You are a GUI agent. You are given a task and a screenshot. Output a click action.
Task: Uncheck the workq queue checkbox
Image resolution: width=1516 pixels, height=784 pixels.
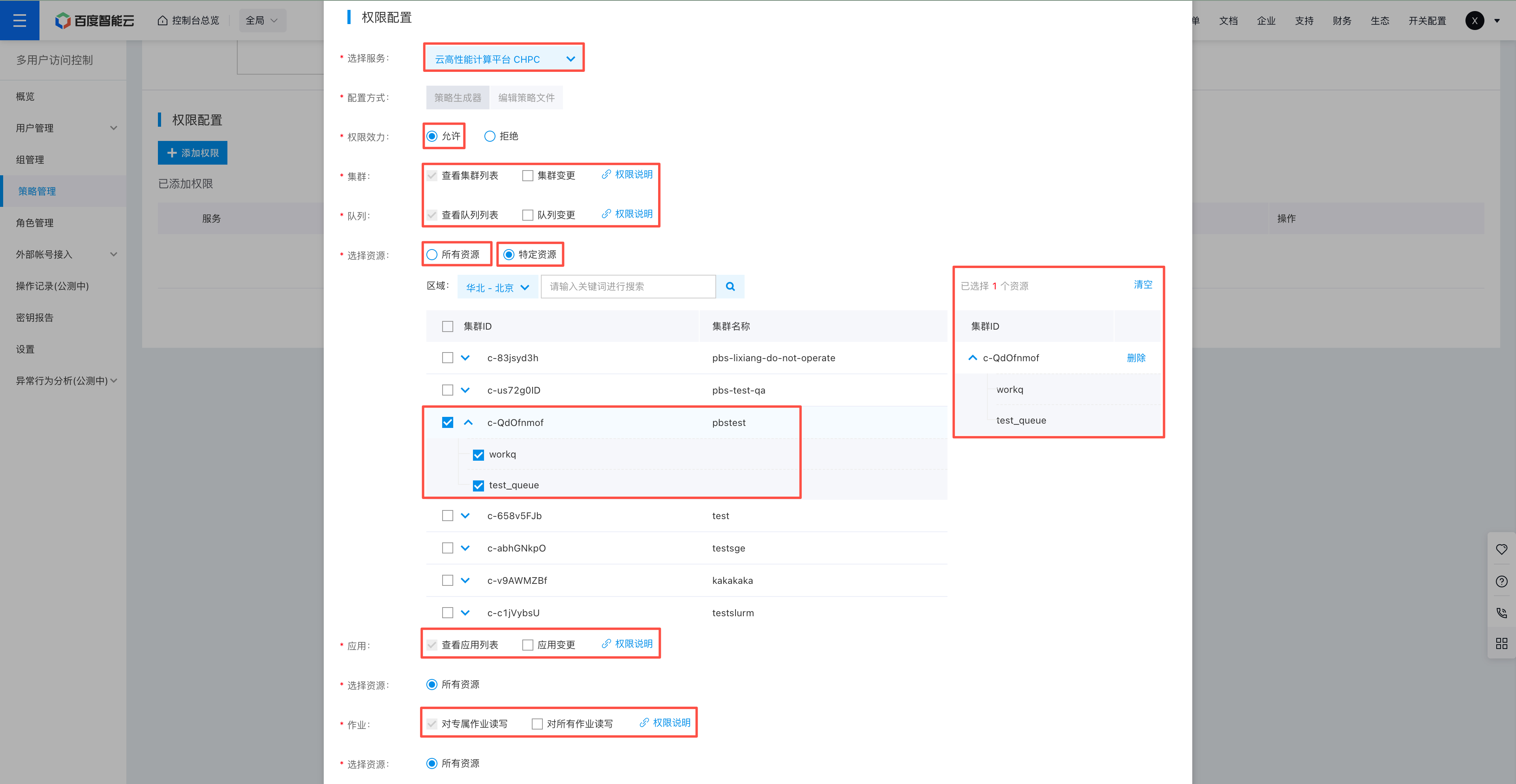[x=478, y=455]
